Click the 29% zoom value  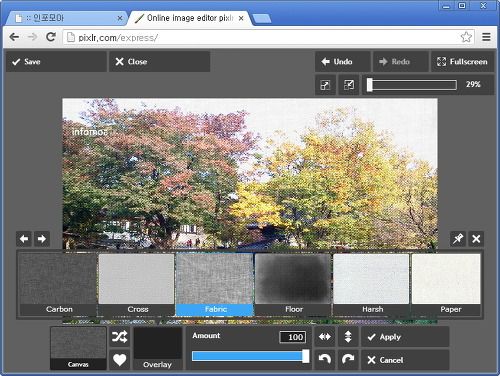coord(473,84)
